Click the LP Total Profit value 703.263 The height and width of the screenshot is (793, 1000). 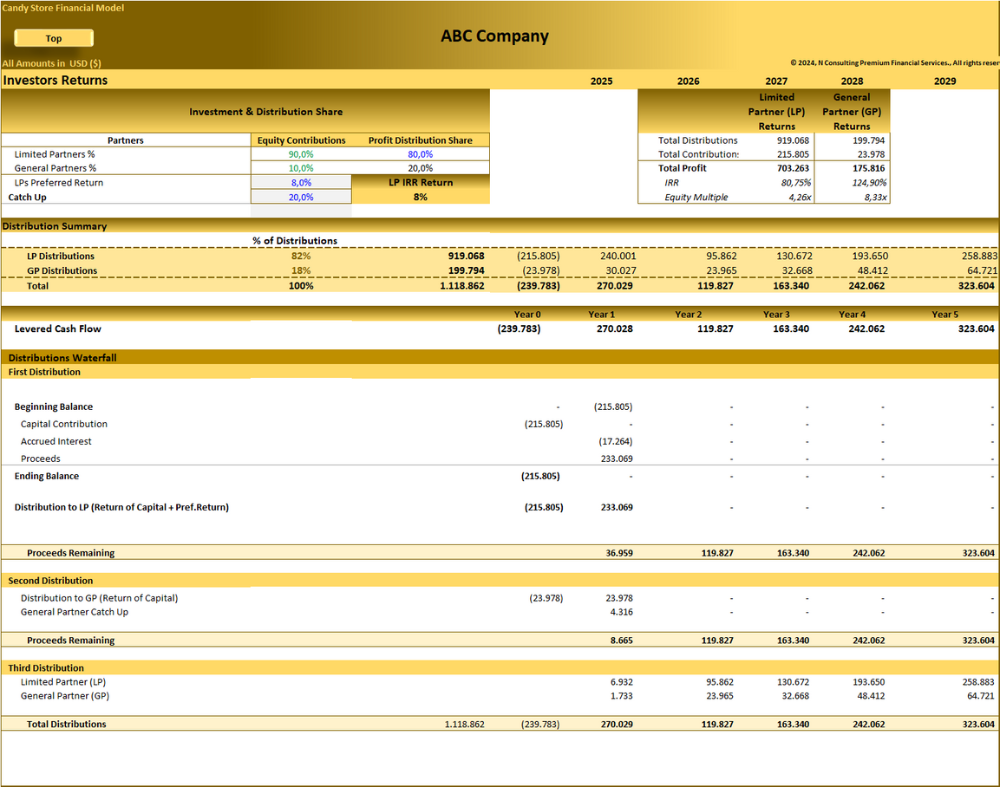click(x=793, y=168)
